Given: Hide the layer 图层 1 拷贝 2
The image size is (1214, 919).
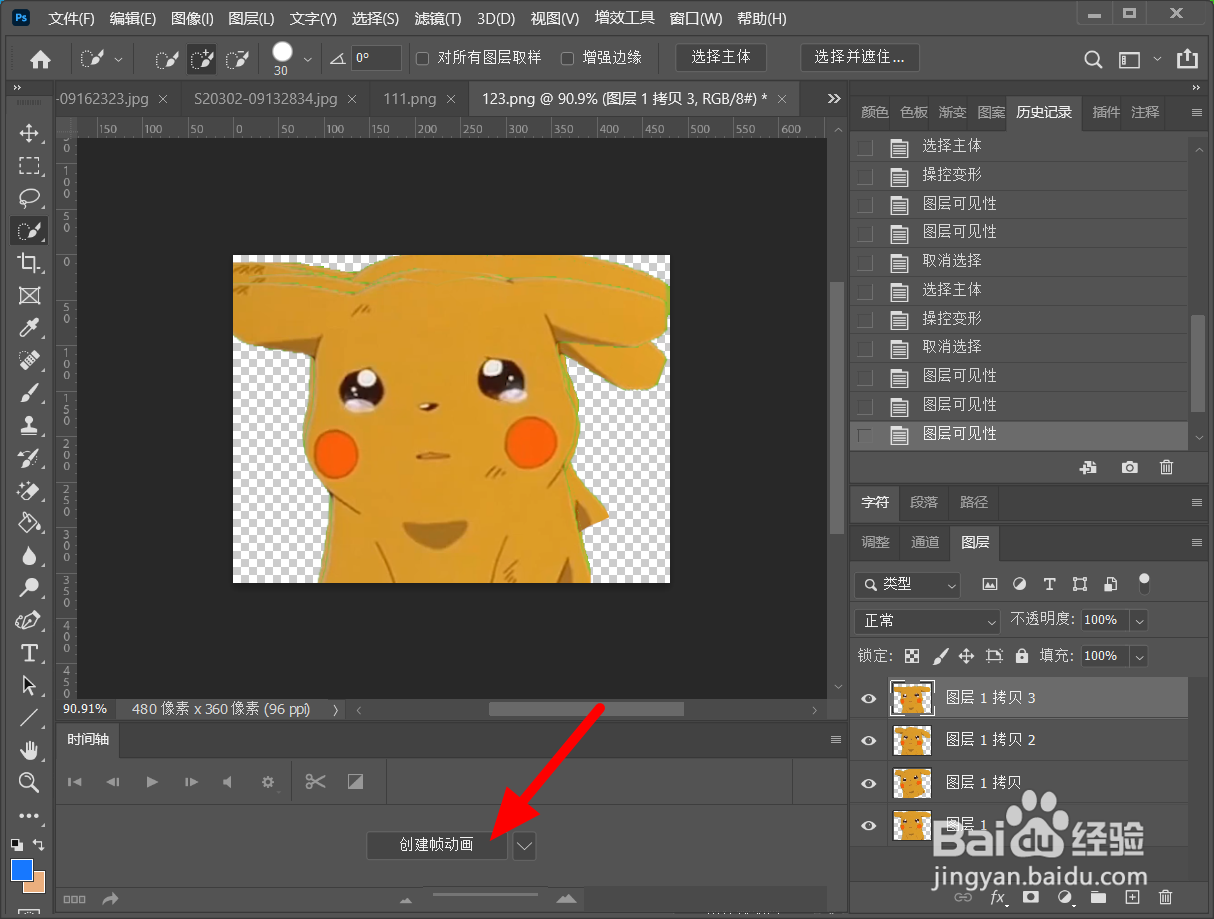Looking at the screenshot, I should point(868,740).
